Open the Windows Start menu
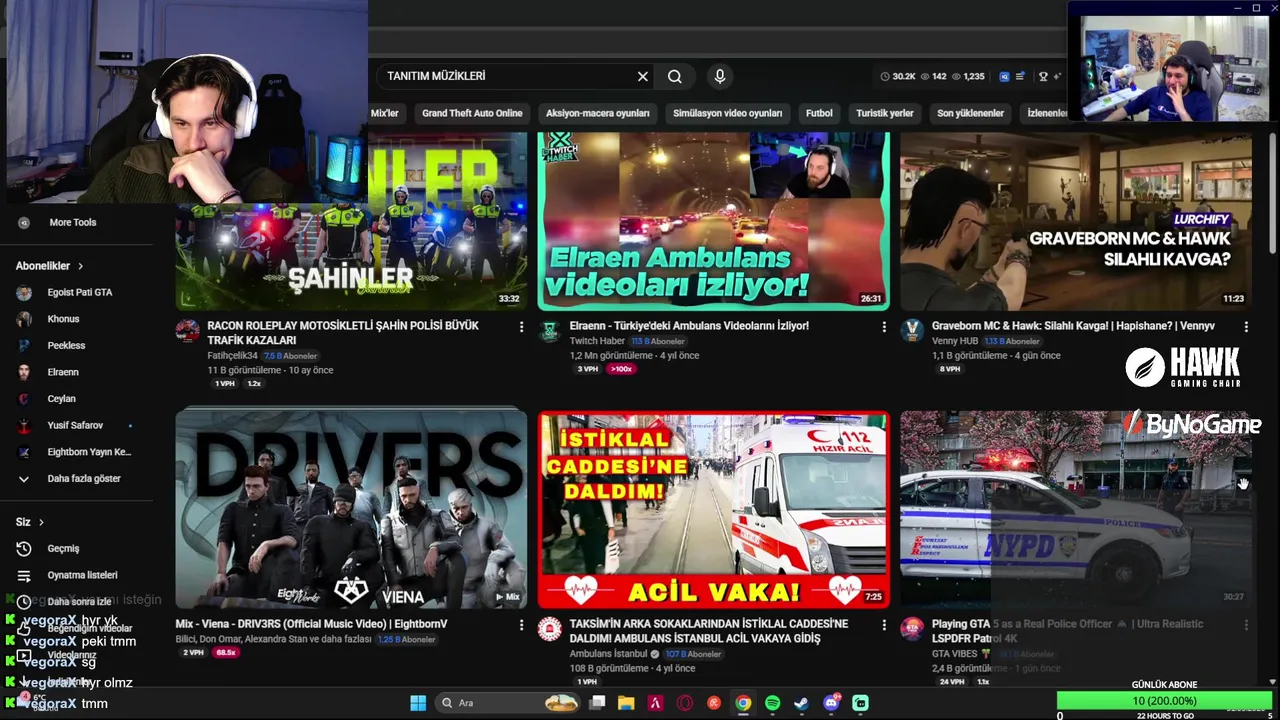The height and width of the screenshot is (720, 1280). [x=418, y=703]
